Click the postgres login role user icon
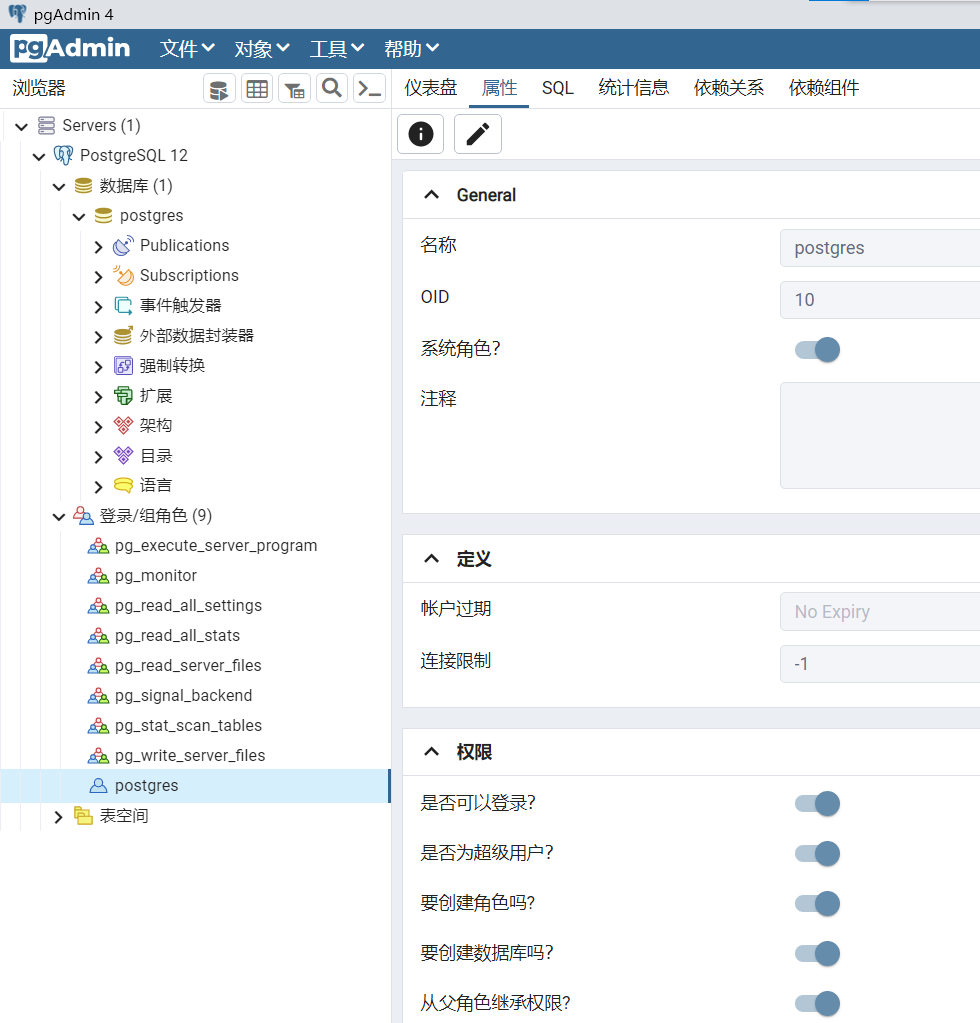Viewport: 980px width, 1023px height. (x=99, y=786)
